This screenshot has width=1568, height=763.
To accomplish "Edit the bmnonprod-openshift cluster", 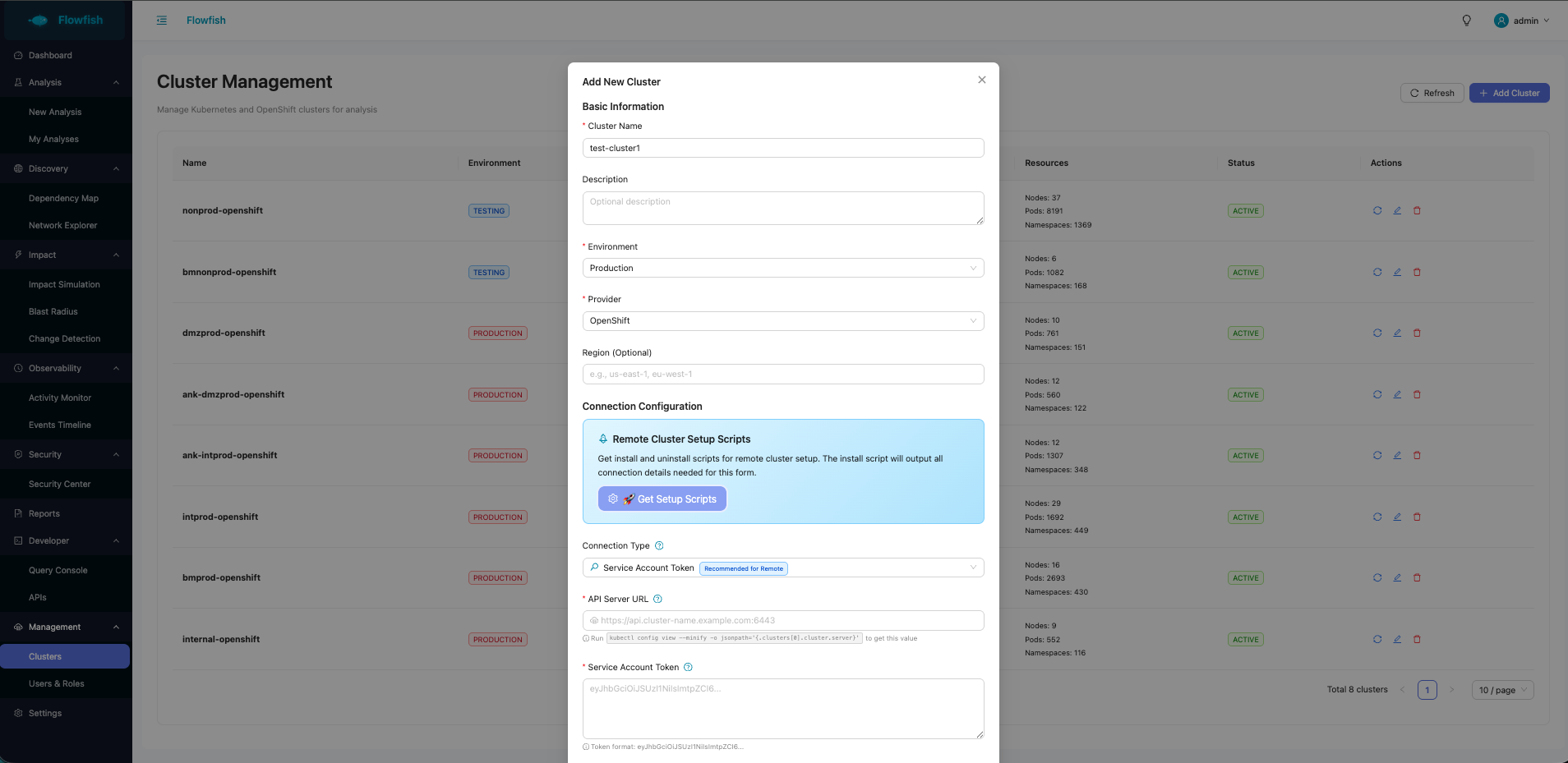I will [x=1397, y=272].
